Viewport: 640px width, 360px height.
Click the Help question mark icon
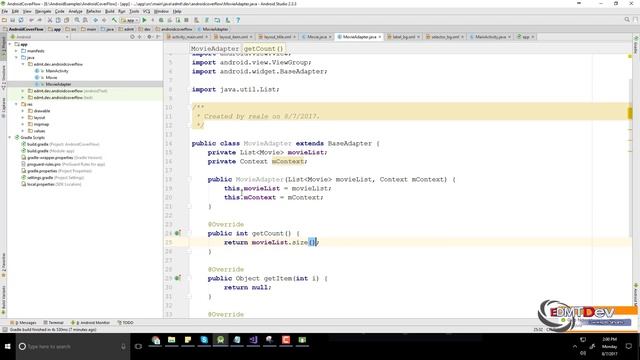click(238, 20)
